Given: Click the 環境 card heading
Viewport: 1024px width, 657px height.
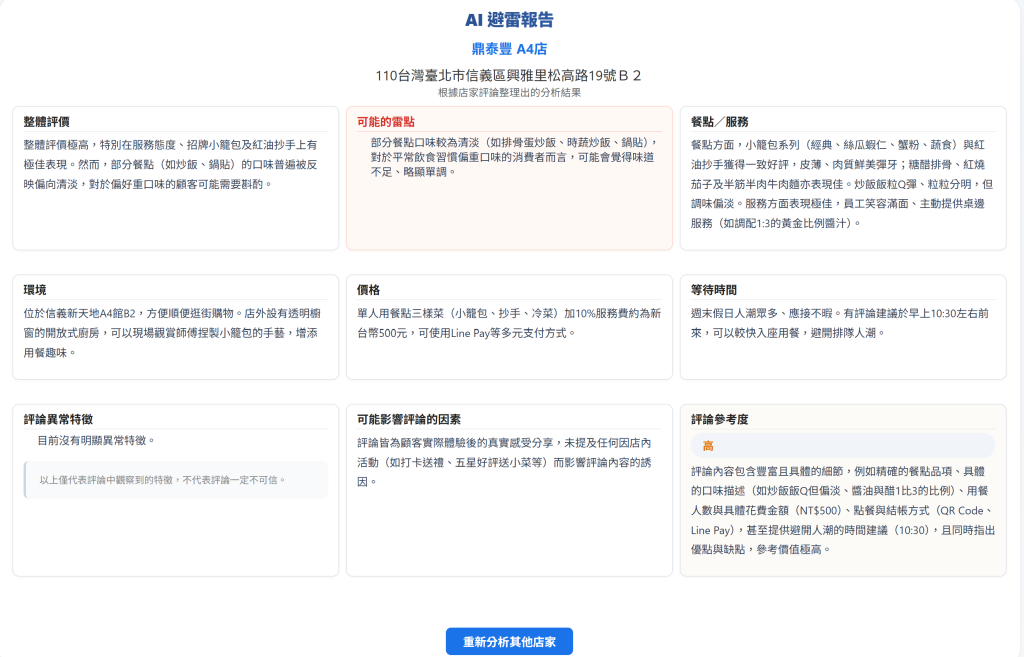Looking at the screenshot, I should click(35, 290).
